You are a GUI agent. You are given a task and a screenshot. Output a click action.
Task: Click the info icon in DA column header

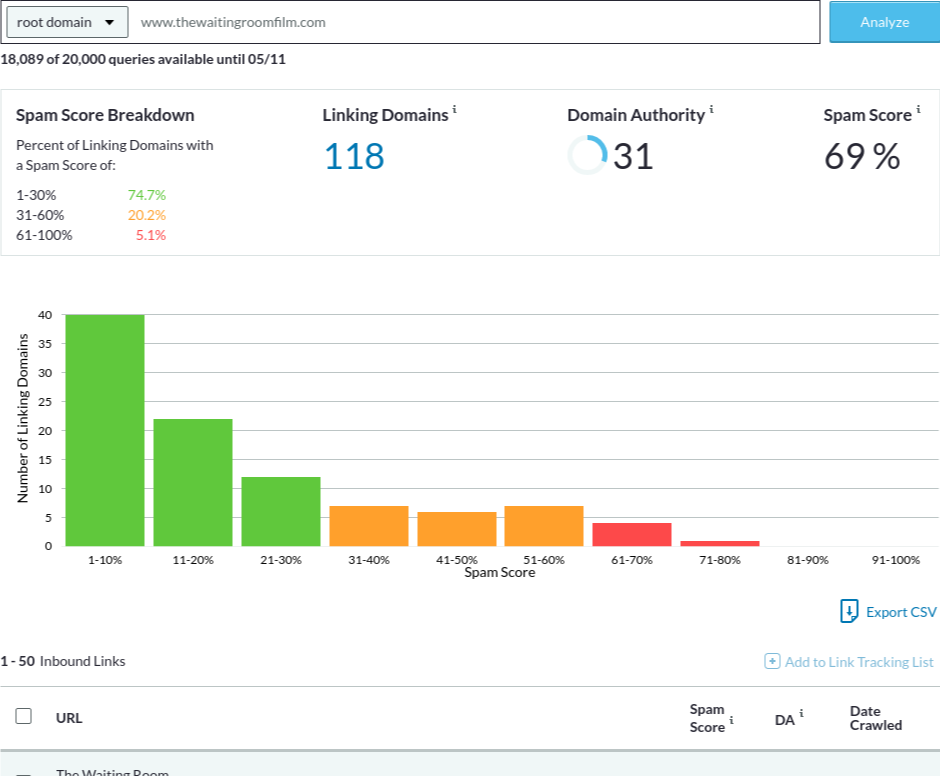[801, 714]
